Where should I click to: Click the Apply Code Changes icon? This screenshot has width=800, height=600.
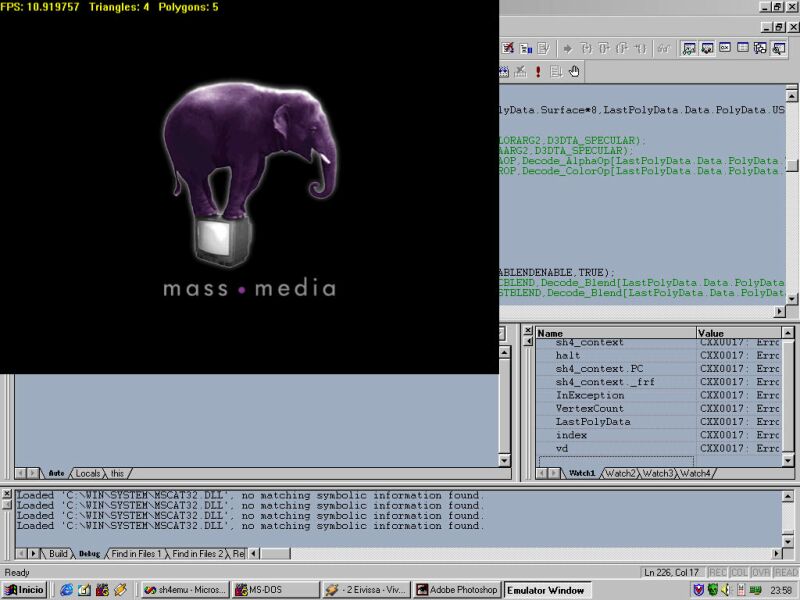click(x=543, y=48)
